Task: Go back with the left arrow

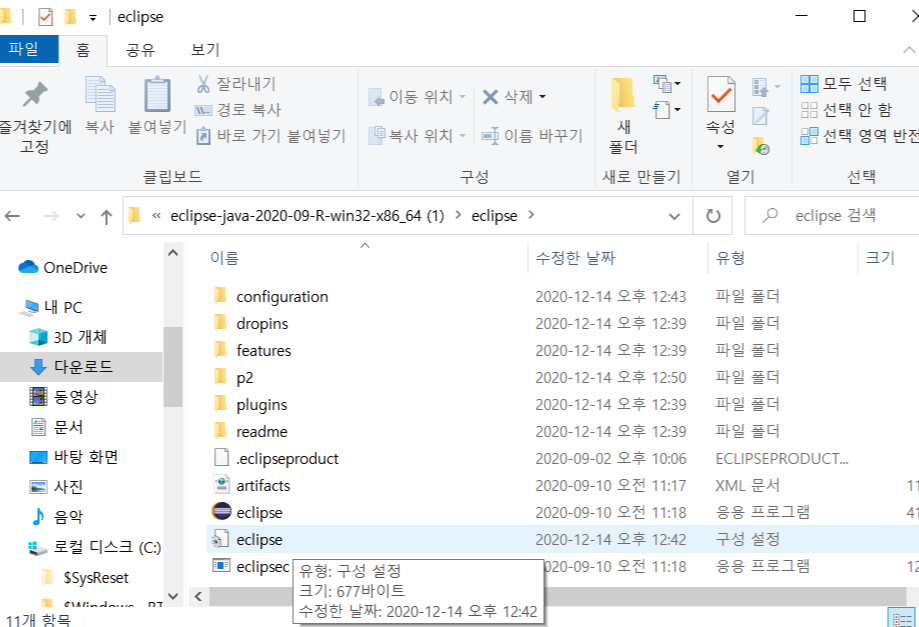Action: click(12, 216)
